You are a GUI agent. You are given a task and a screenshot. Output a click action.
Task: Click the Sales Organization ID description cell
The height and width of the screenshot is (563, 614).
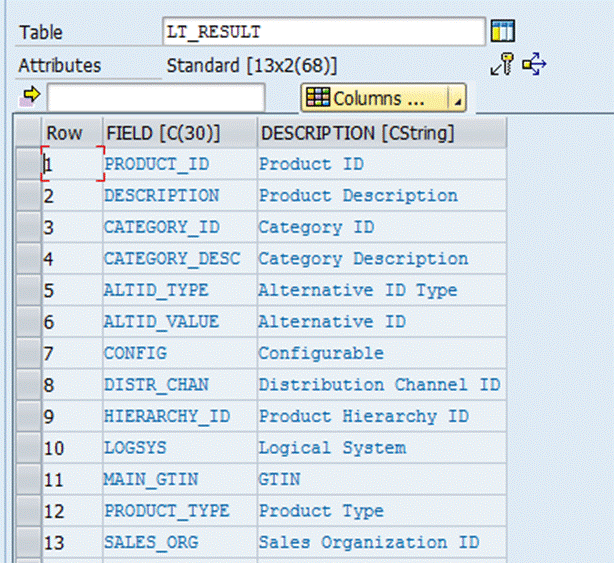tap(382, 543)
